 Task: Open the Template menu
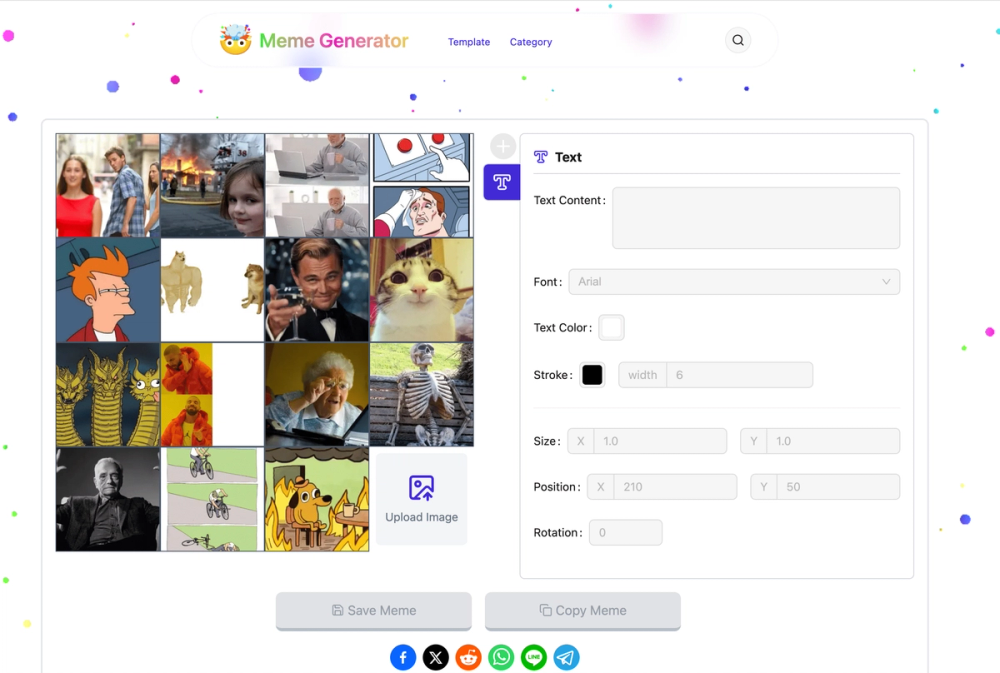pos(469,42)
